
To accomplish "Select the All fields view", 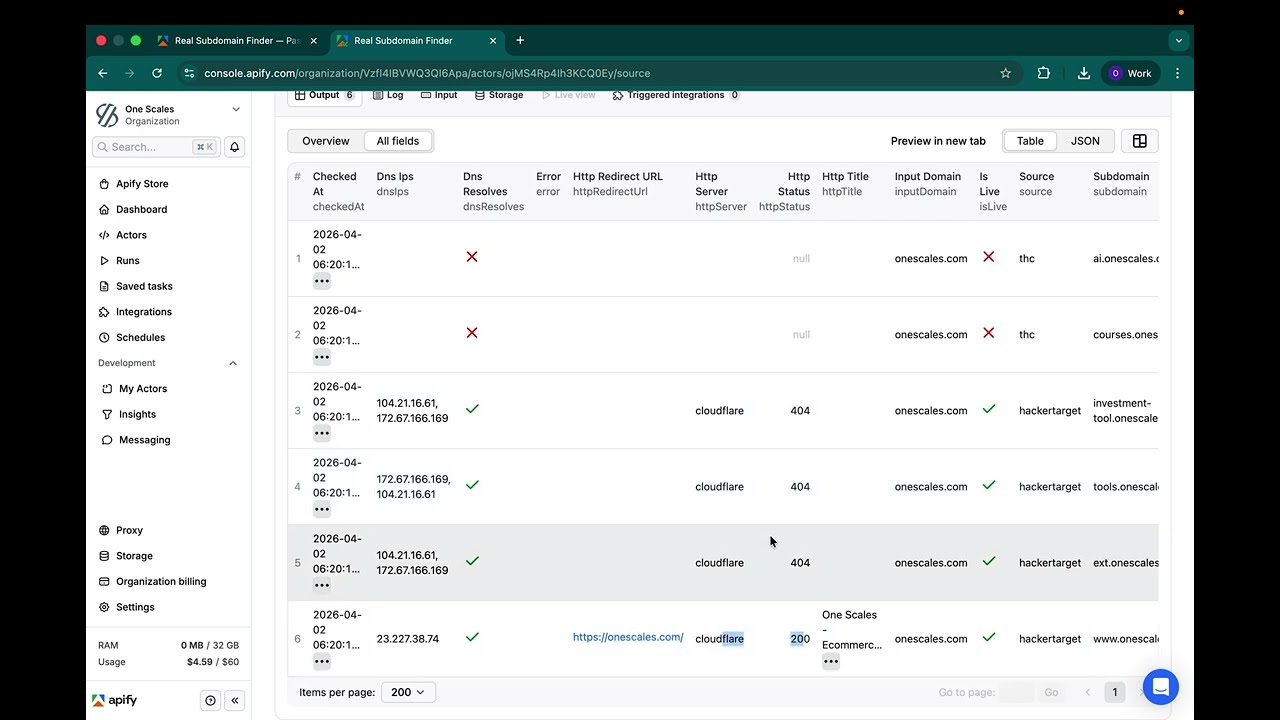I will point(398,141).
